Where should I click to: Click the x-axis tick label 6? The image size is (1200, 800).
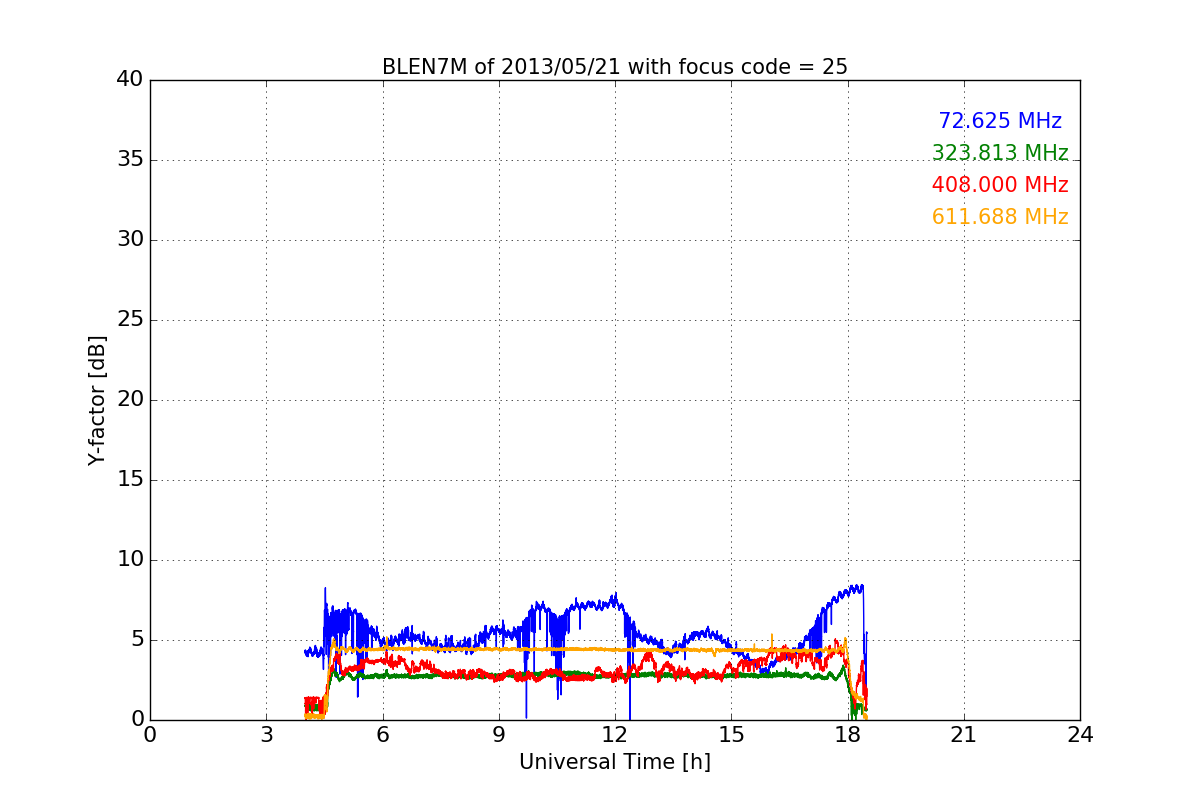382,735
